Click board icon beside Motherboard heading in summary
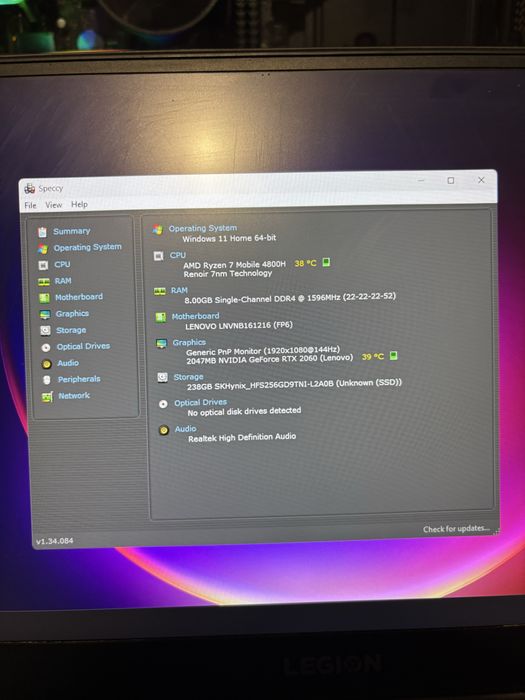The image size is (525, 700). pos(161,318)
